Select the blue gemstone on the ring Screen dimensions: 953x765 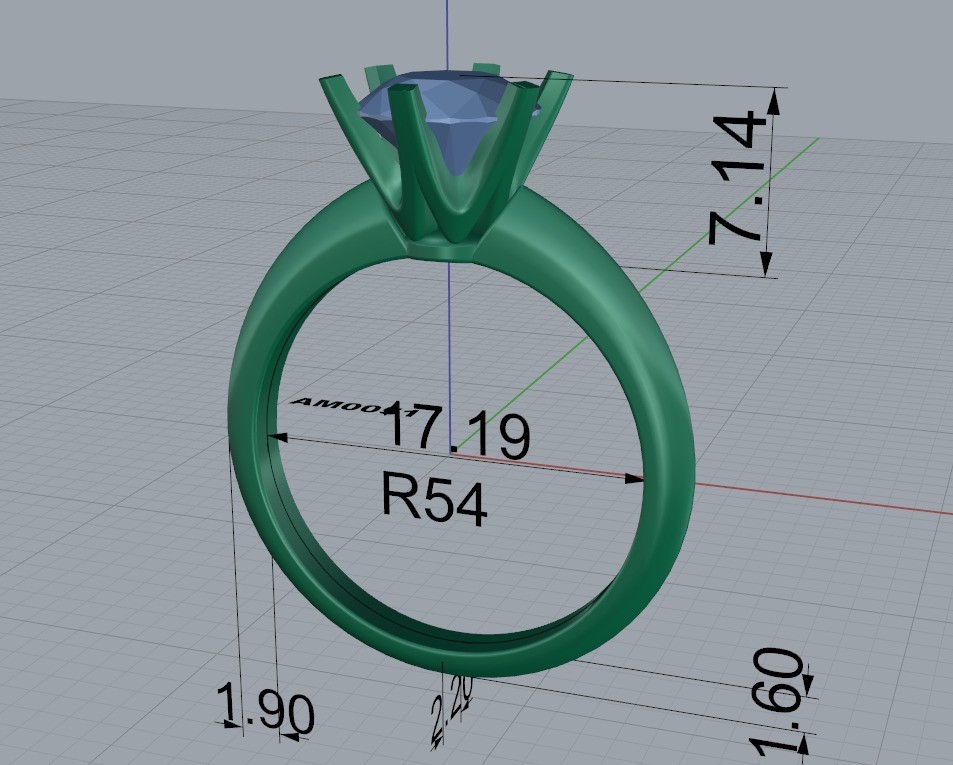[449, 120]
